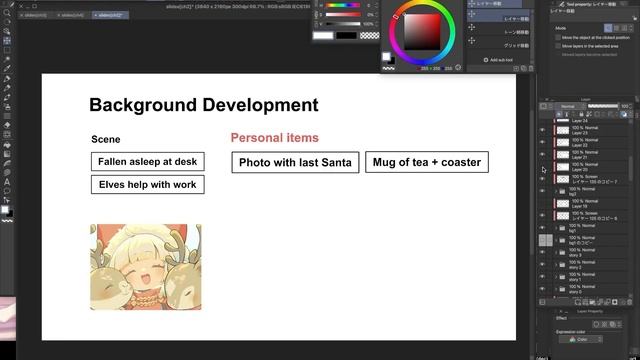Viewport: 640px width, 360px height.
Task: Click Lock layer icon in Layer panel
Action: (581, 114)
